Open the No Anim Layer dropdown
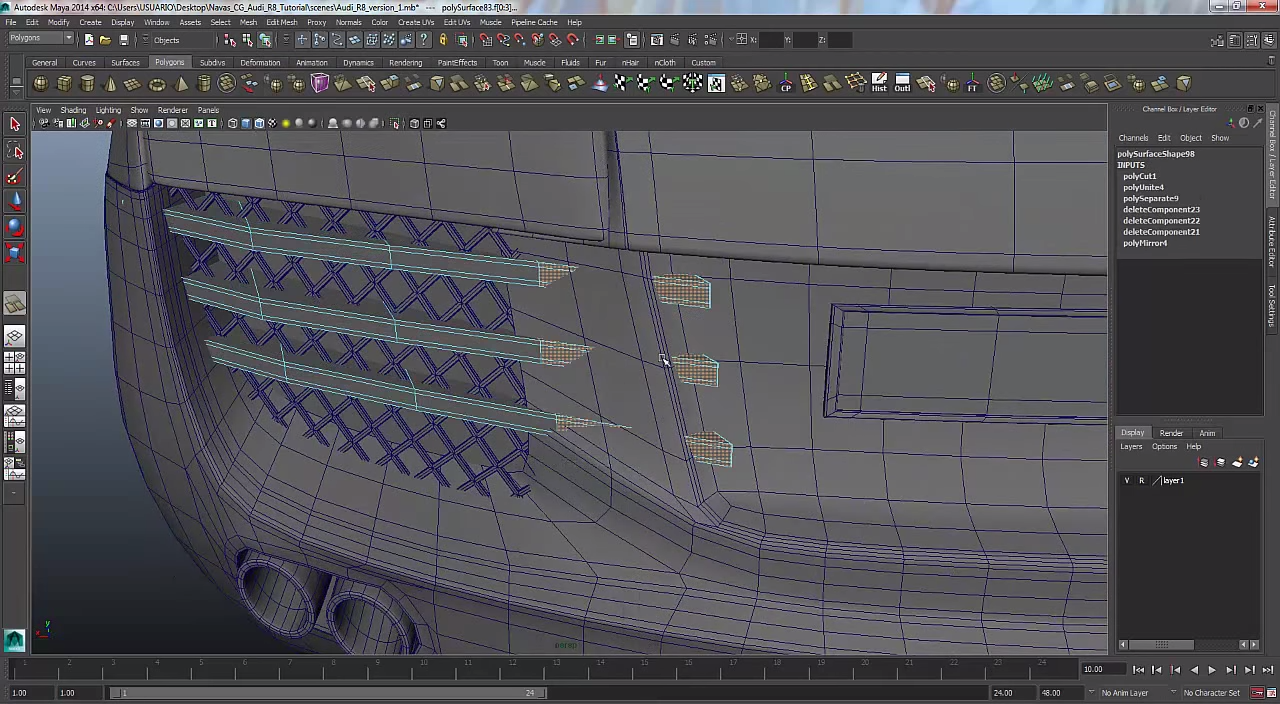1280x704 pixels. (1124, 693)
